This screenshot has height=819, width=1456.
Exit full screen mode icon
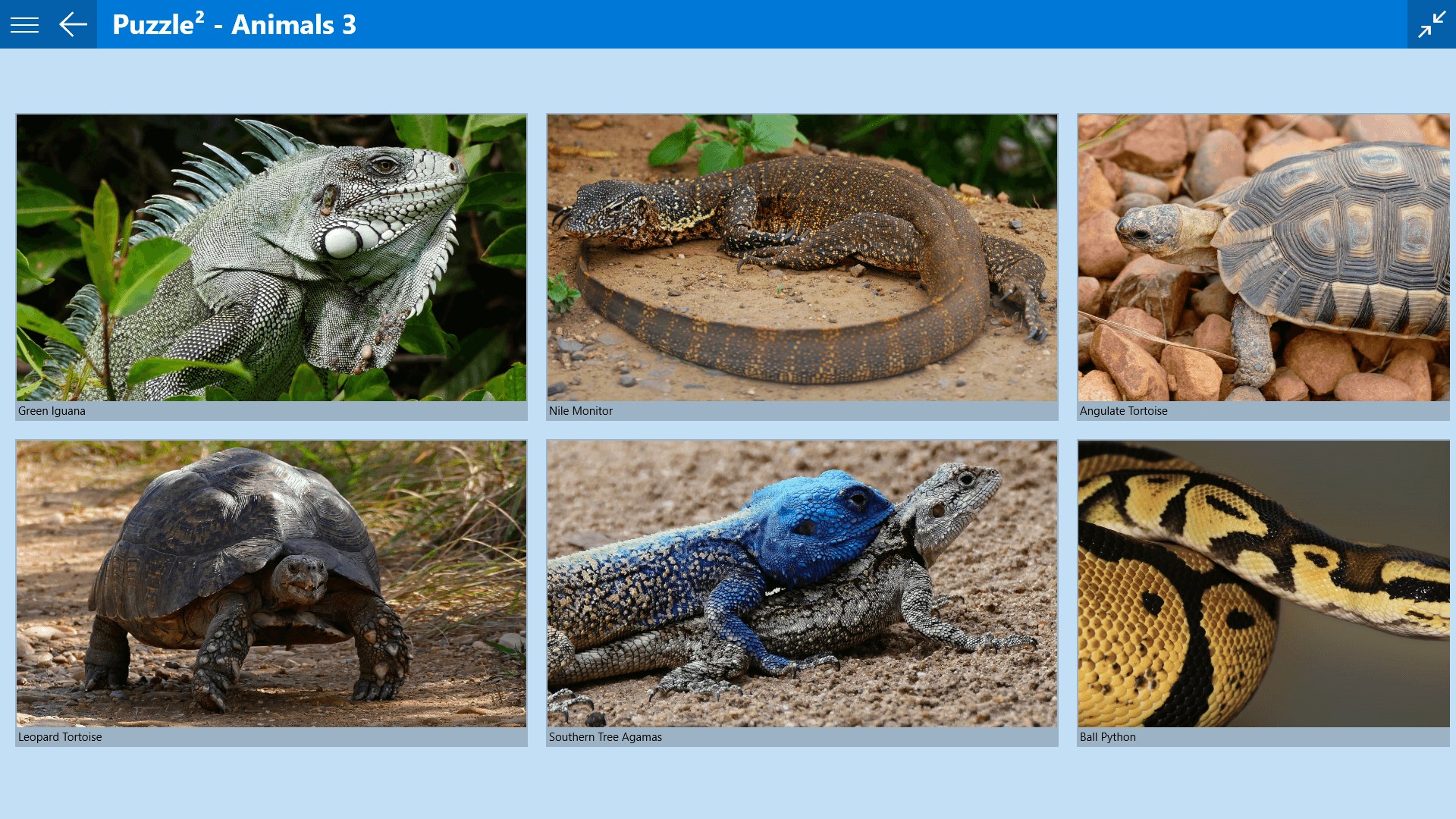tap(1432, 24)
